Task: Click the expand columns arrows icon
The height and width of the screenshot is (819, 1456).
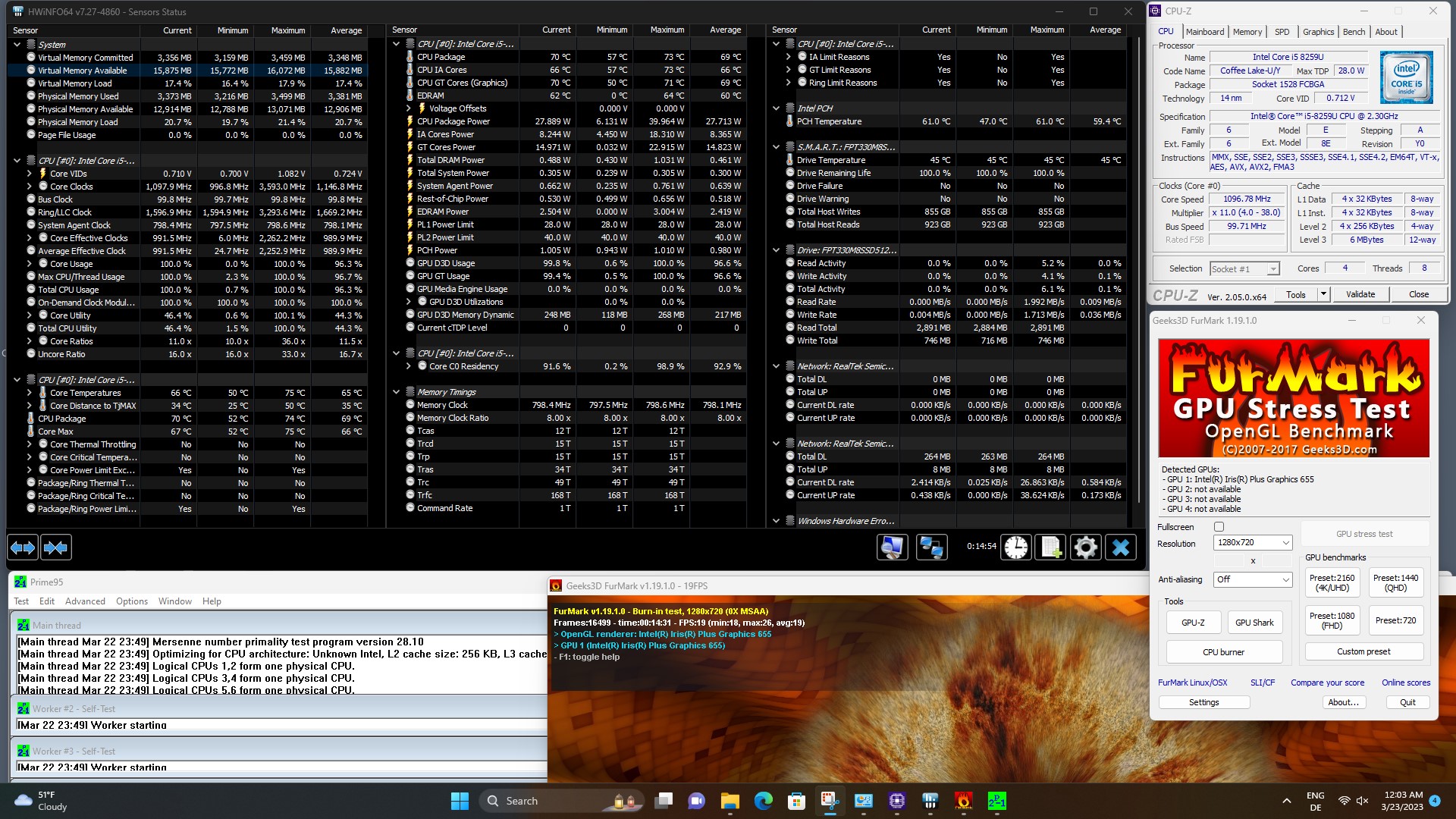Action: [x=23, y=547]
